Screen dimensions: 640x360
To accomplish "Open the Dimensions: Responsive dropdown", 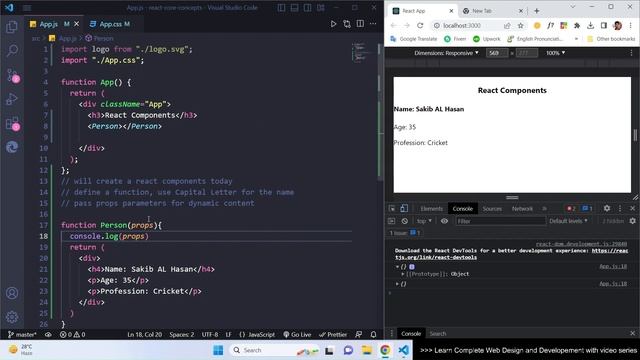I will pyautogui.click(x=446, y=53).
